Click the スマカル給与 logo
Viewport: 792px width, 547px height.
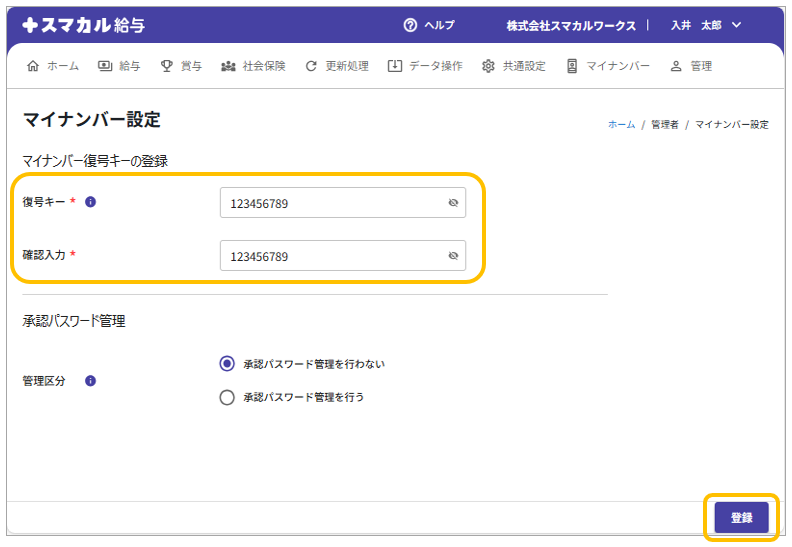84,25
